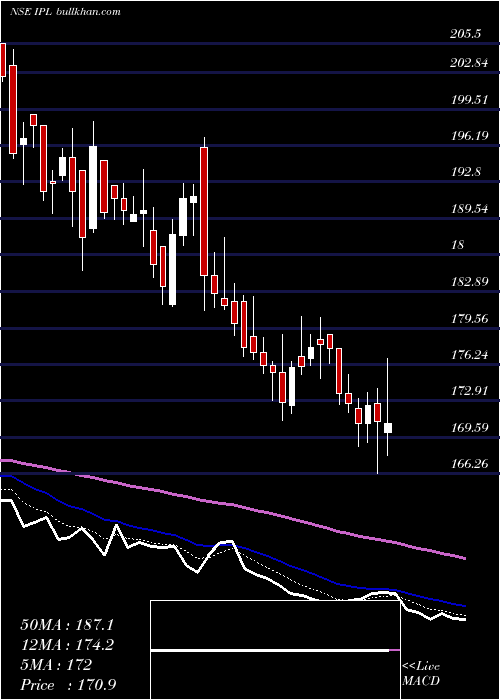
Task: Click the '<<Live MACD' label
Action: 421,673
